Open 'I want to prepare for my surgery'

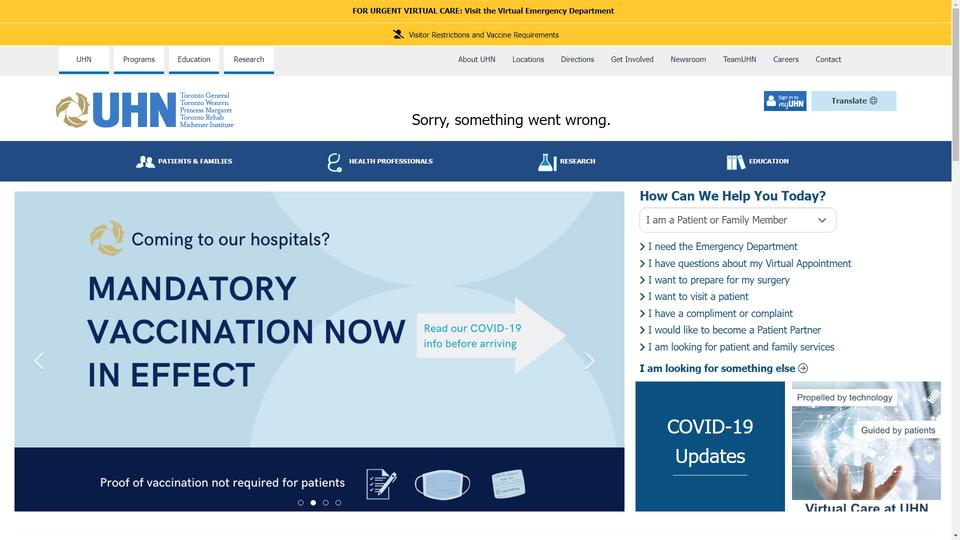tap(714, 280)
